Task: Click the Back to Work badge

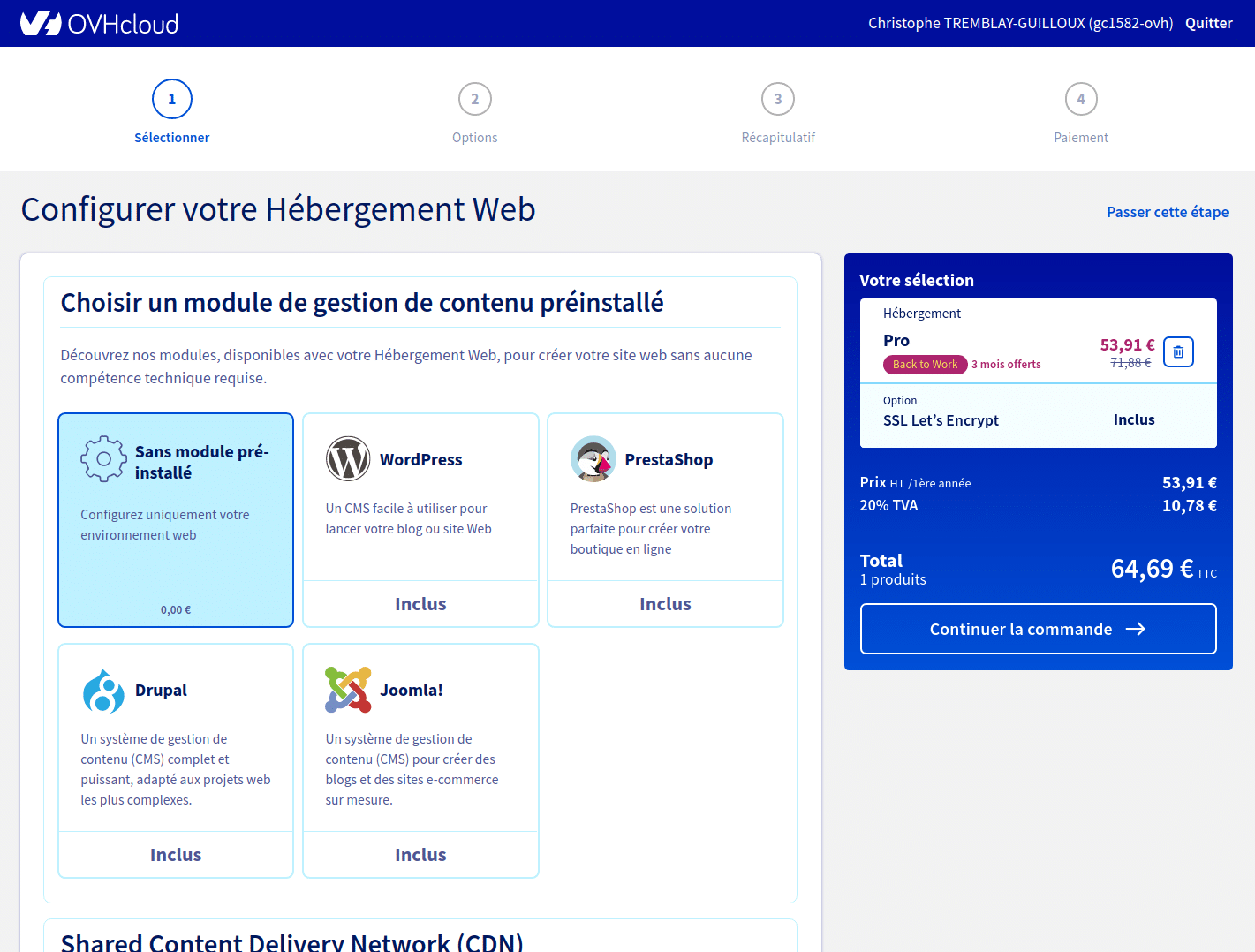Action: coord(925,364)
